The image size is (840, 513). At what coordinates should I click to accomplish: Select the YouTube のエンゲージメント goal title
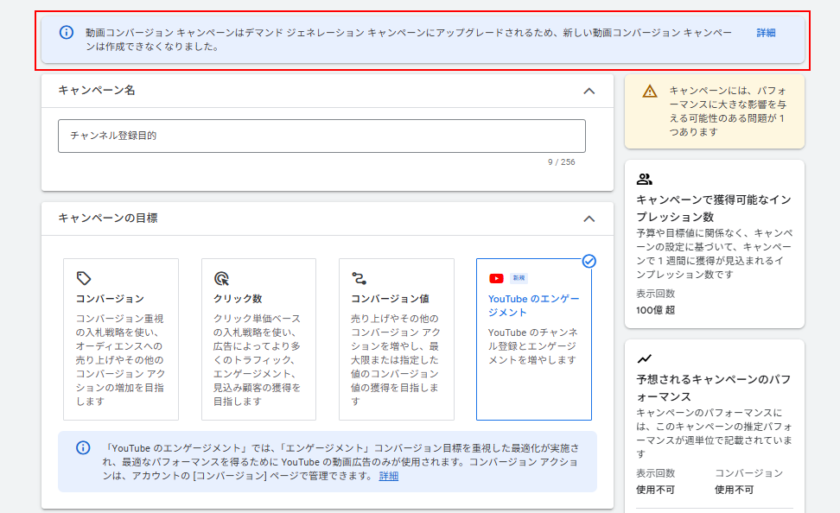533,305
